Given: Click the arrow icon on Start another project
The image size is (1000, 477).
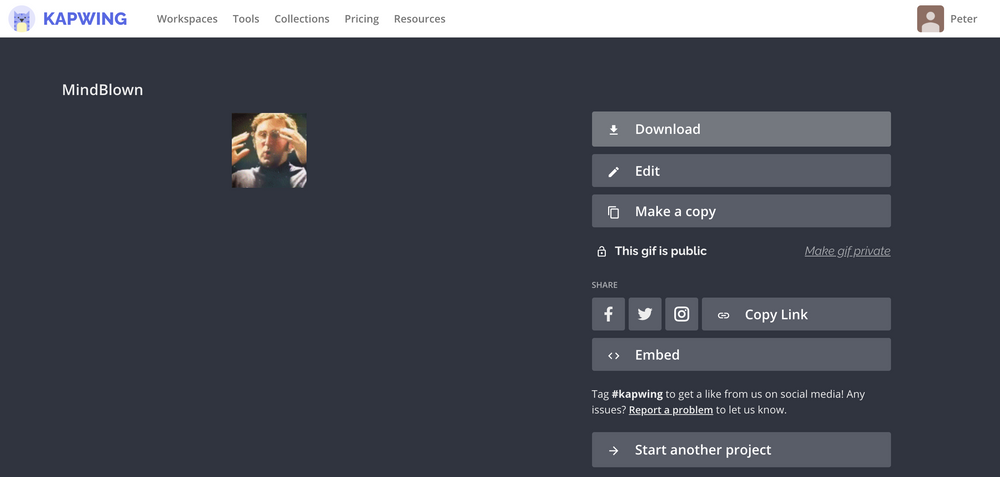Looking at the screenshot, I should tap(614, 451).
